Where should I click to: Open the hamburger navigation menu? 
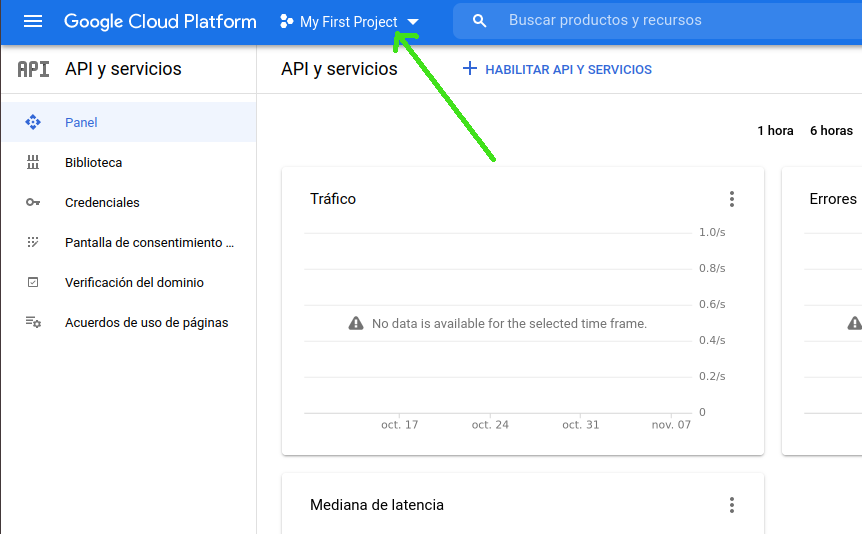tap(33, 21)
